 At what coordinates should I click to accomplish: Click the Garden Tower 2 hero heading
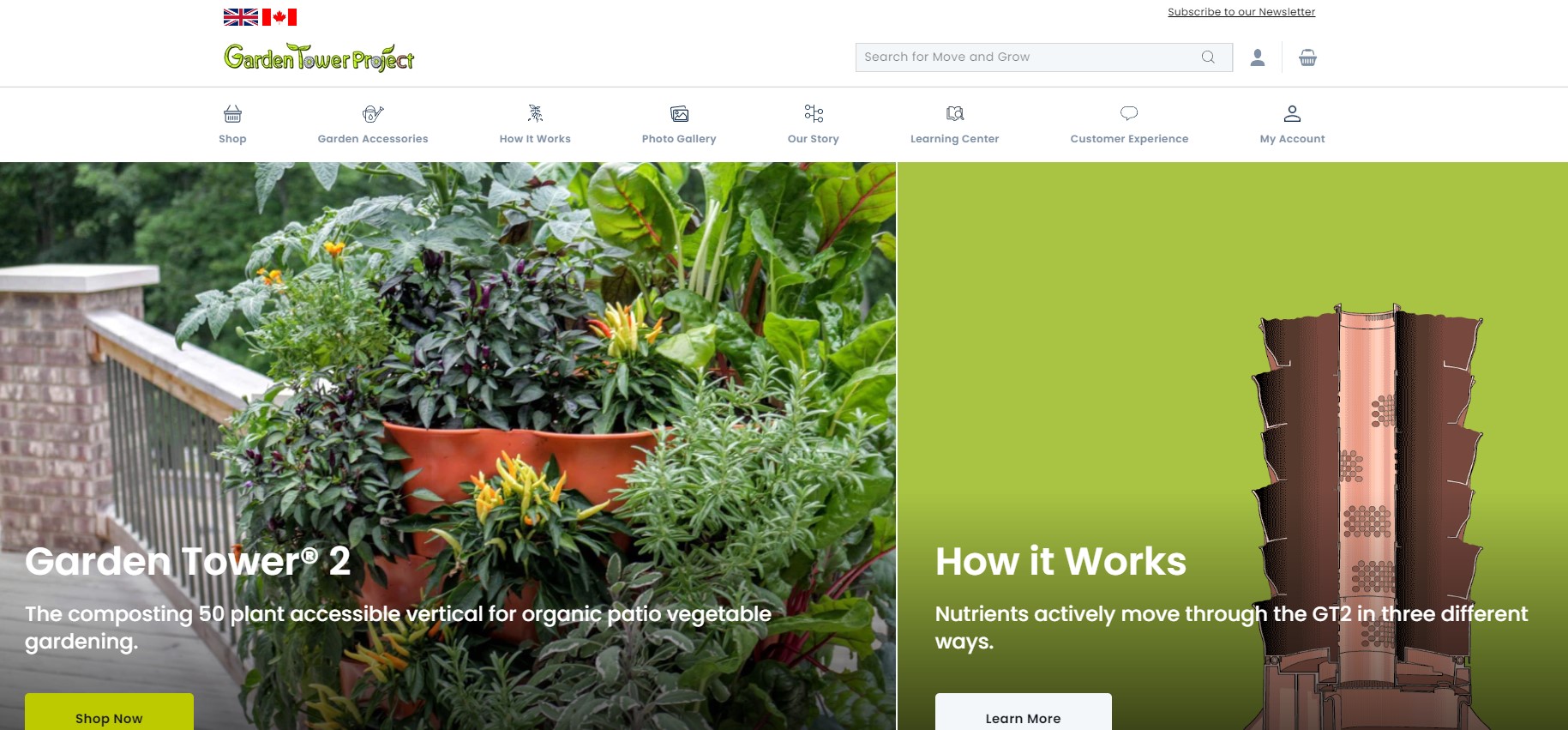click(x=188, y=562)
